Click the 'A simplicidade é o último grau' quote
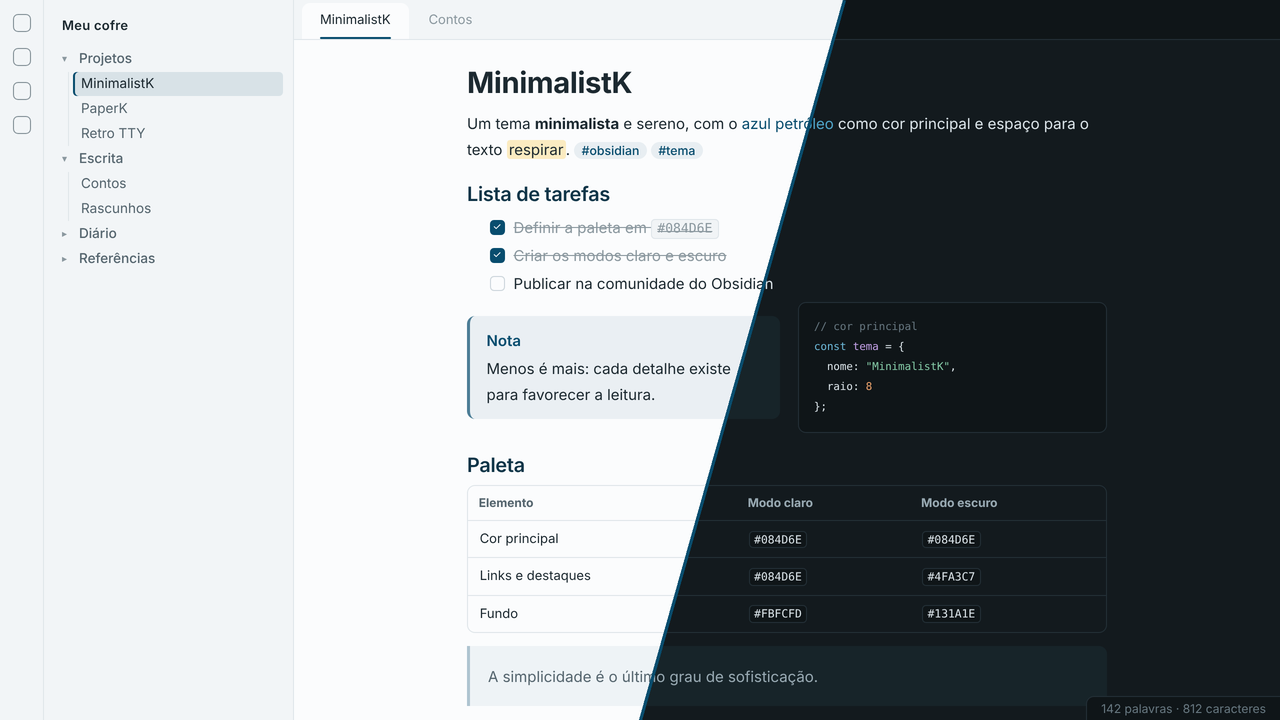Image resolution: width=1280 pixels, height=720 pixels. point(653,677)
